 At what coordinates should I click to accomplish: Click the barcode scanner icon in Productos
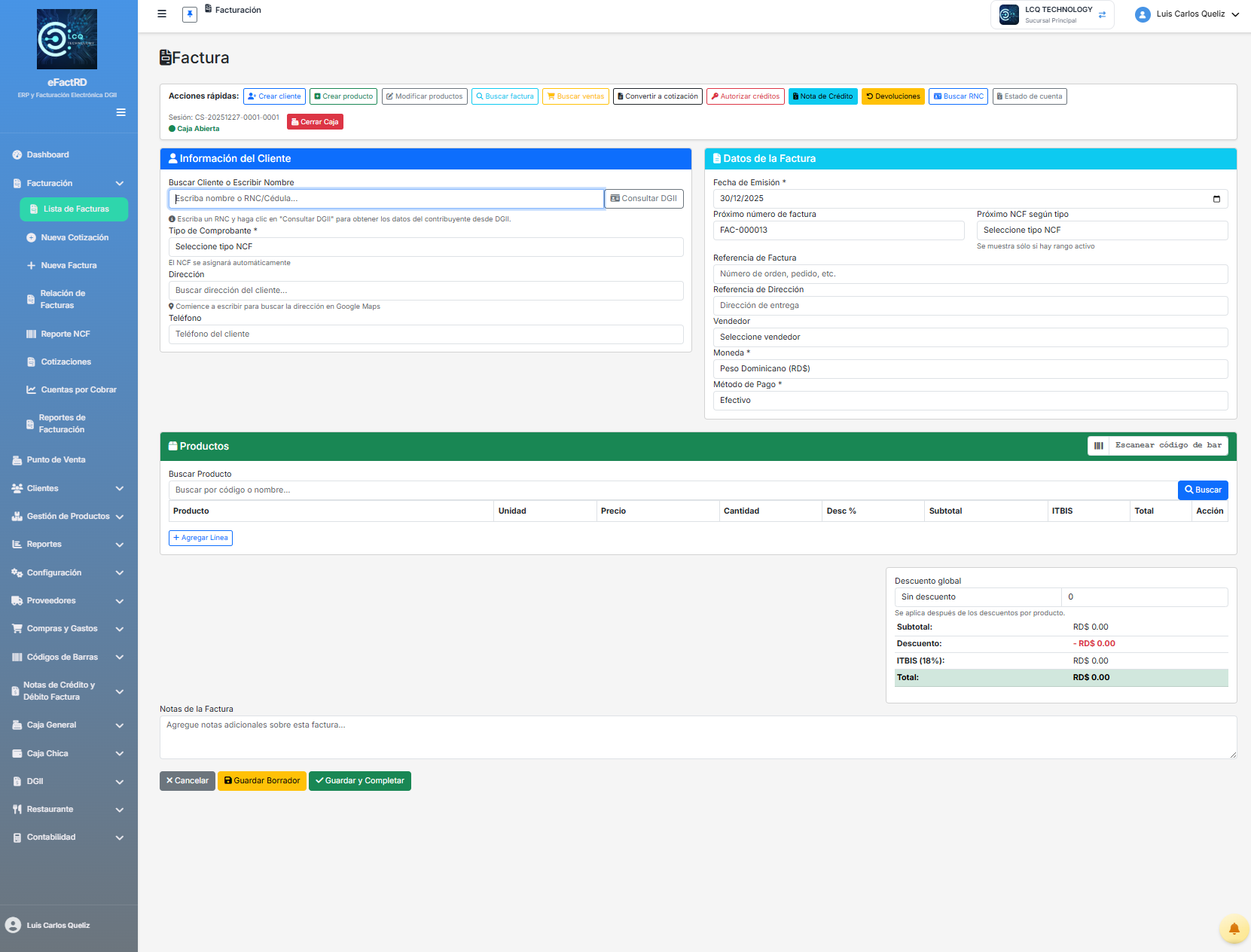click(1098, 446)
